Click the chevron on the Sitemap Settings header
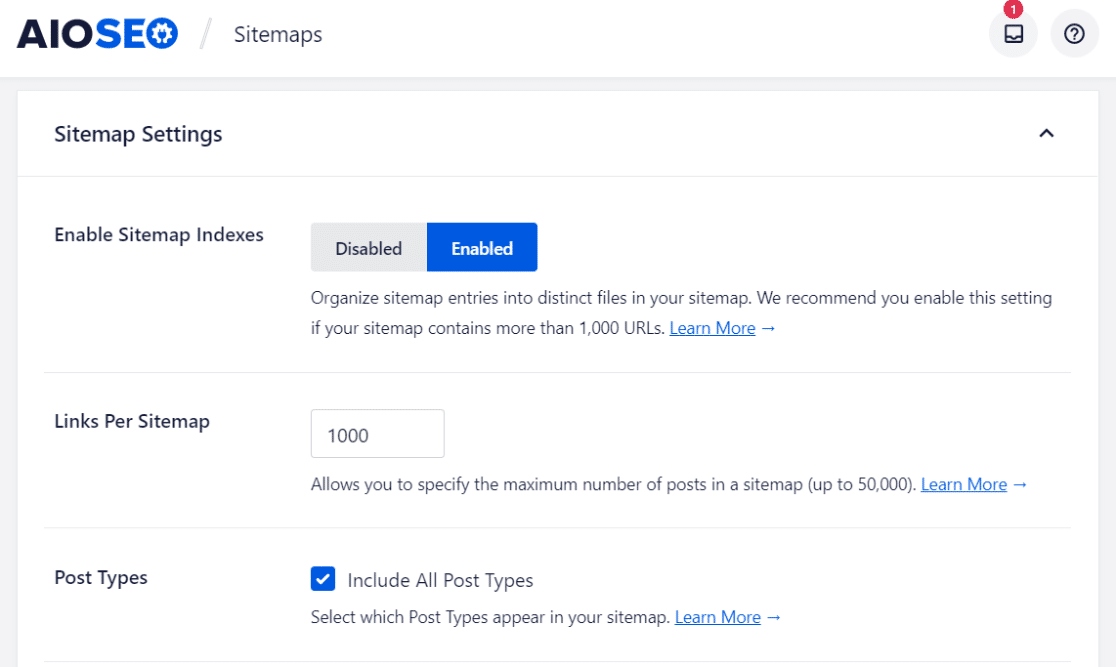1116x667 pixels. click(x=1046, y=133)
